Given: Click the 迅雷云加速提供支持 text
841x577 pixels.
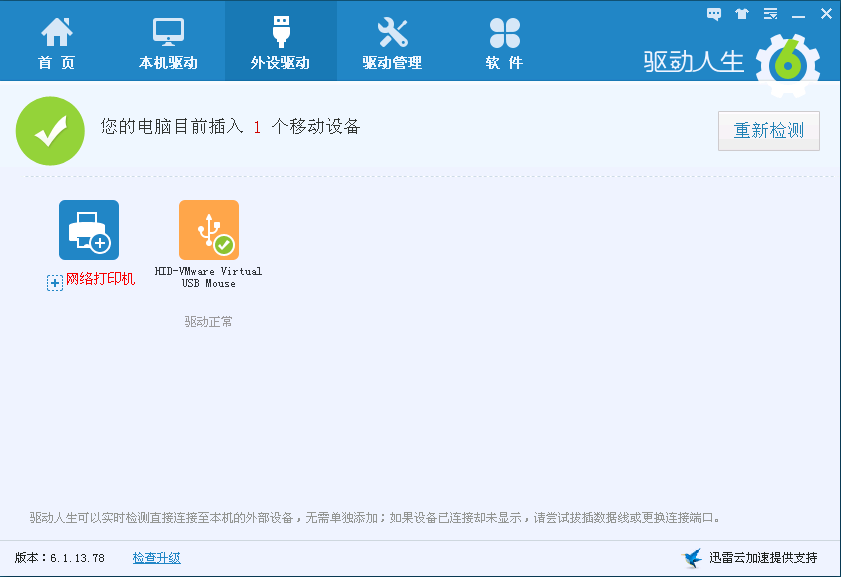Looking at the screenshot, I should (763, 558).
